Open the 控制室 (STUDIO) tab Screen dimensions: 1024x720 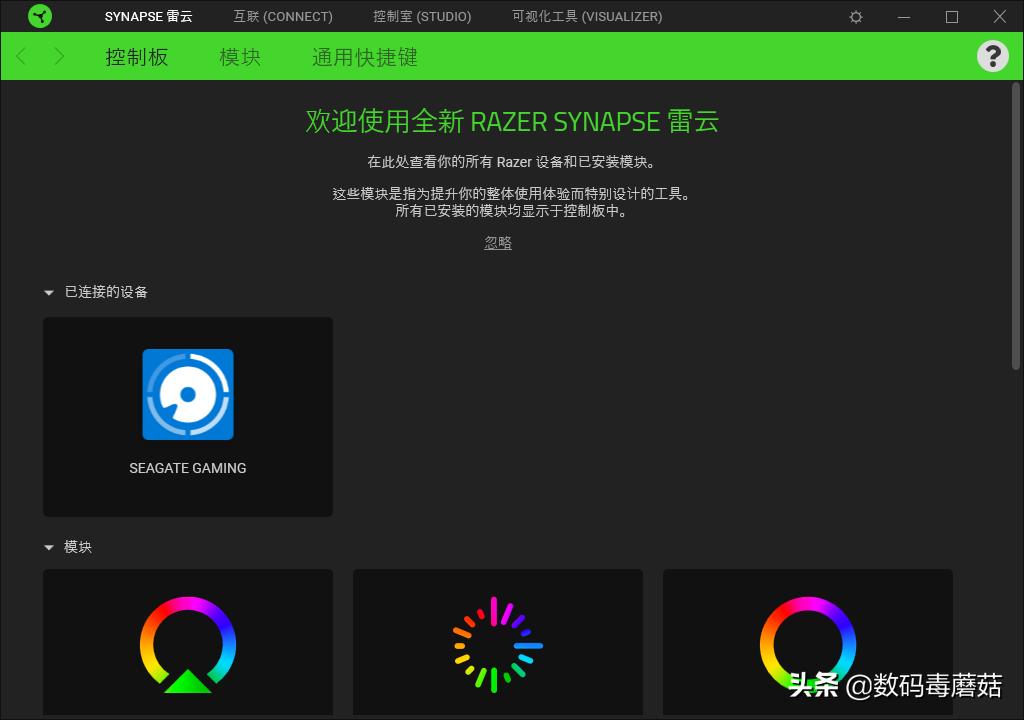click(x=421, y=16)
